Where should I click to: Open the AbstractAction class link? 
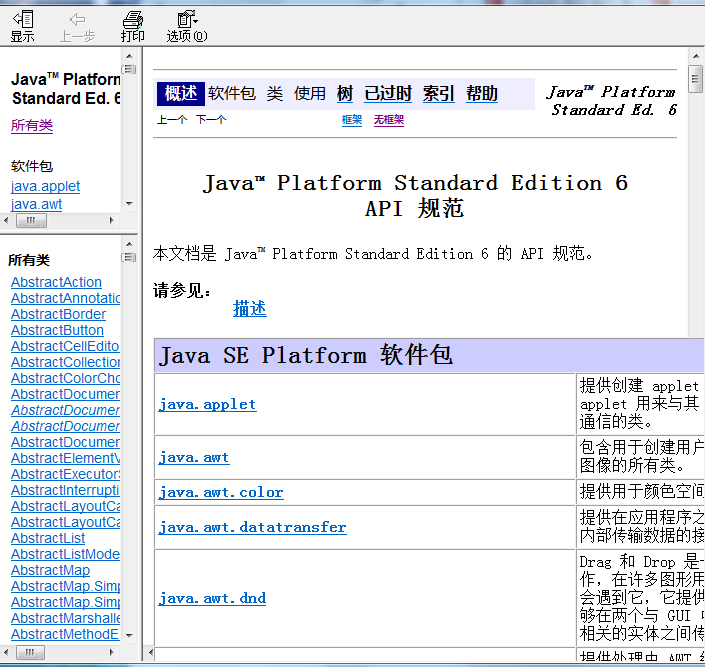click(56, 282)
